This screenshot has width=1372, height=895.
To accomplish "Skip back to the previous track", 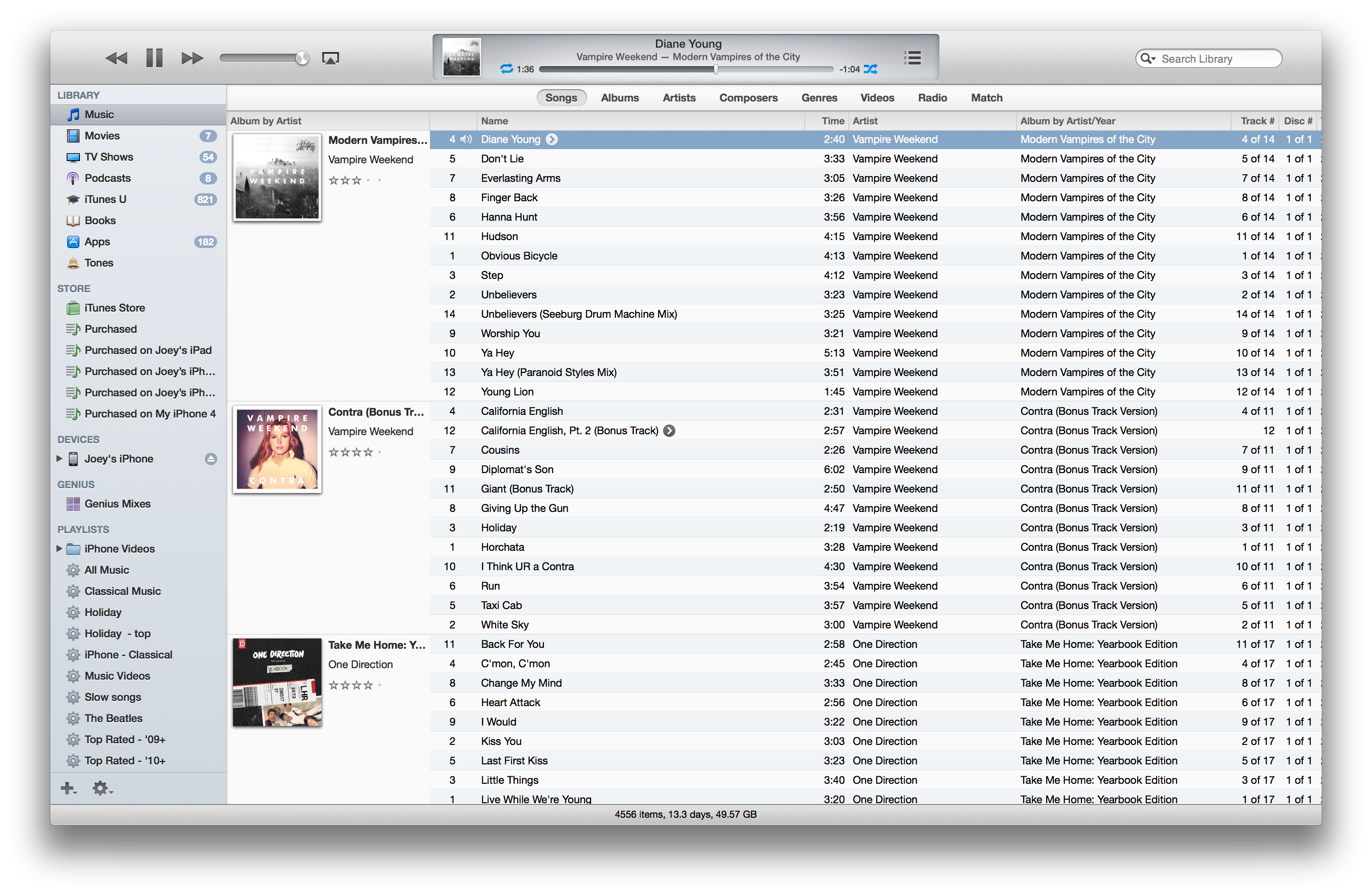I will coord(116,58).
